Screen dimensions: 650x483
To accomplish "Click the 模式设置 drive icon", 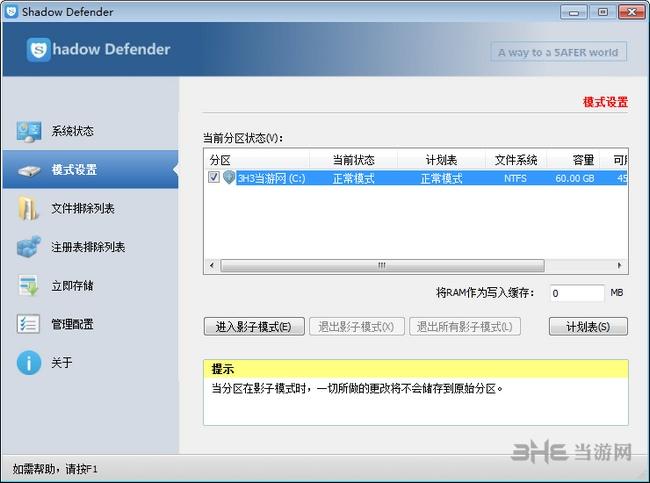I will pyautogui.click(x=29, y=170).
